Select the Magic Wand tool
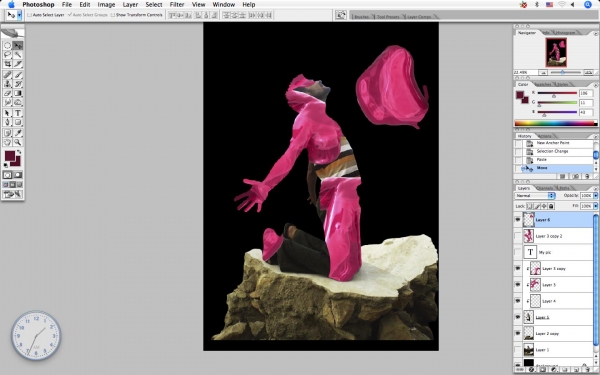 coord(18,55)
